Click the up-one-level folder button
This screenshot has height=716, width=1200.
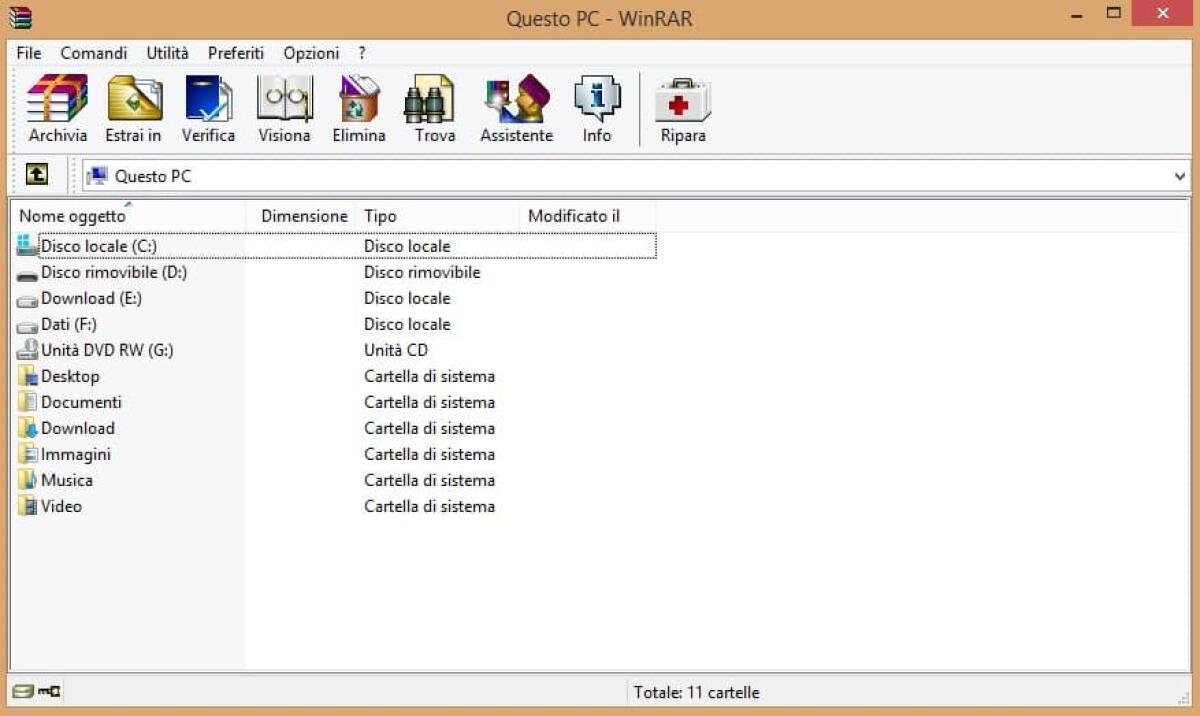(x=37, y=174)
